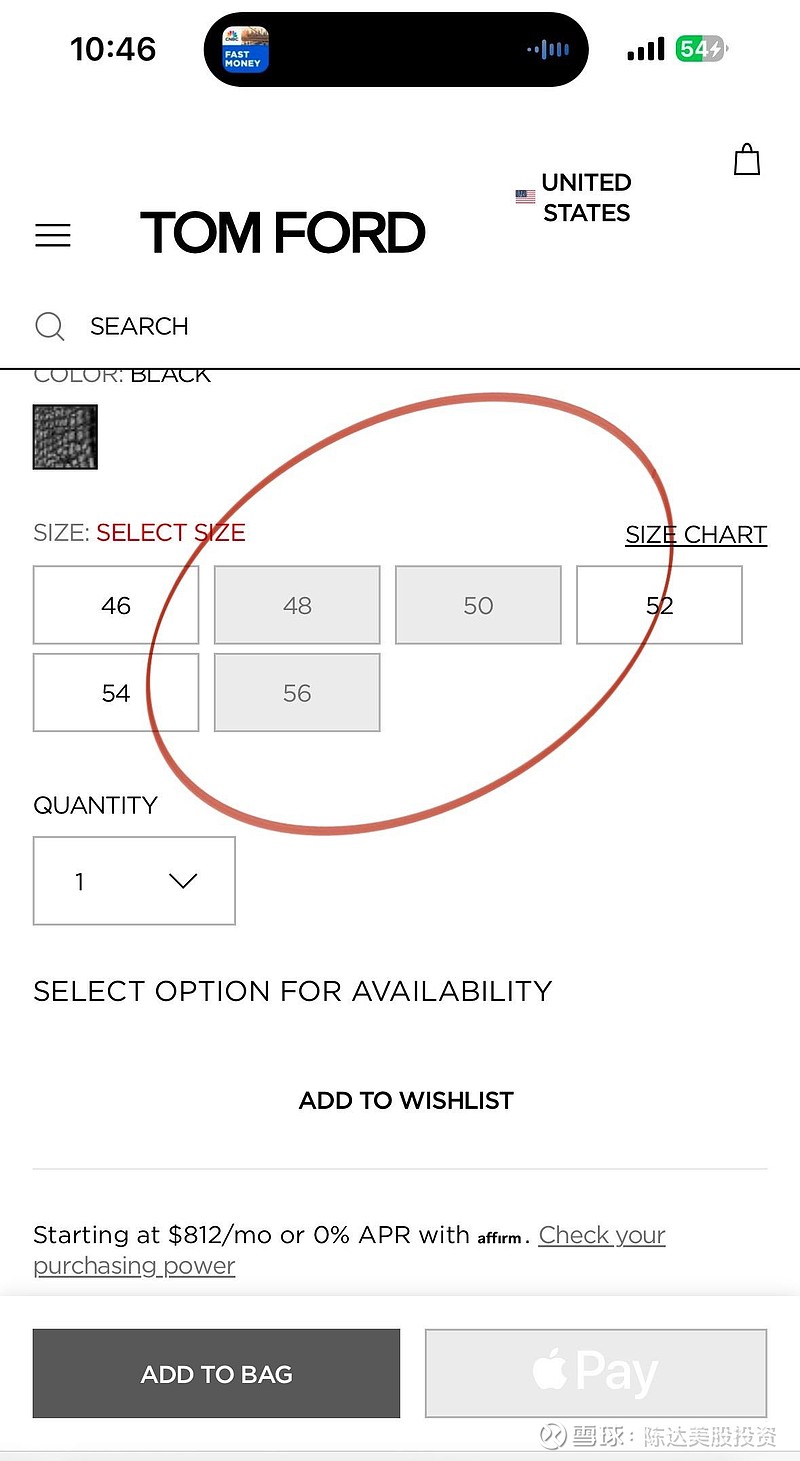Open the shopping bag icon
Screen dimensions: 800x1461
747,160
